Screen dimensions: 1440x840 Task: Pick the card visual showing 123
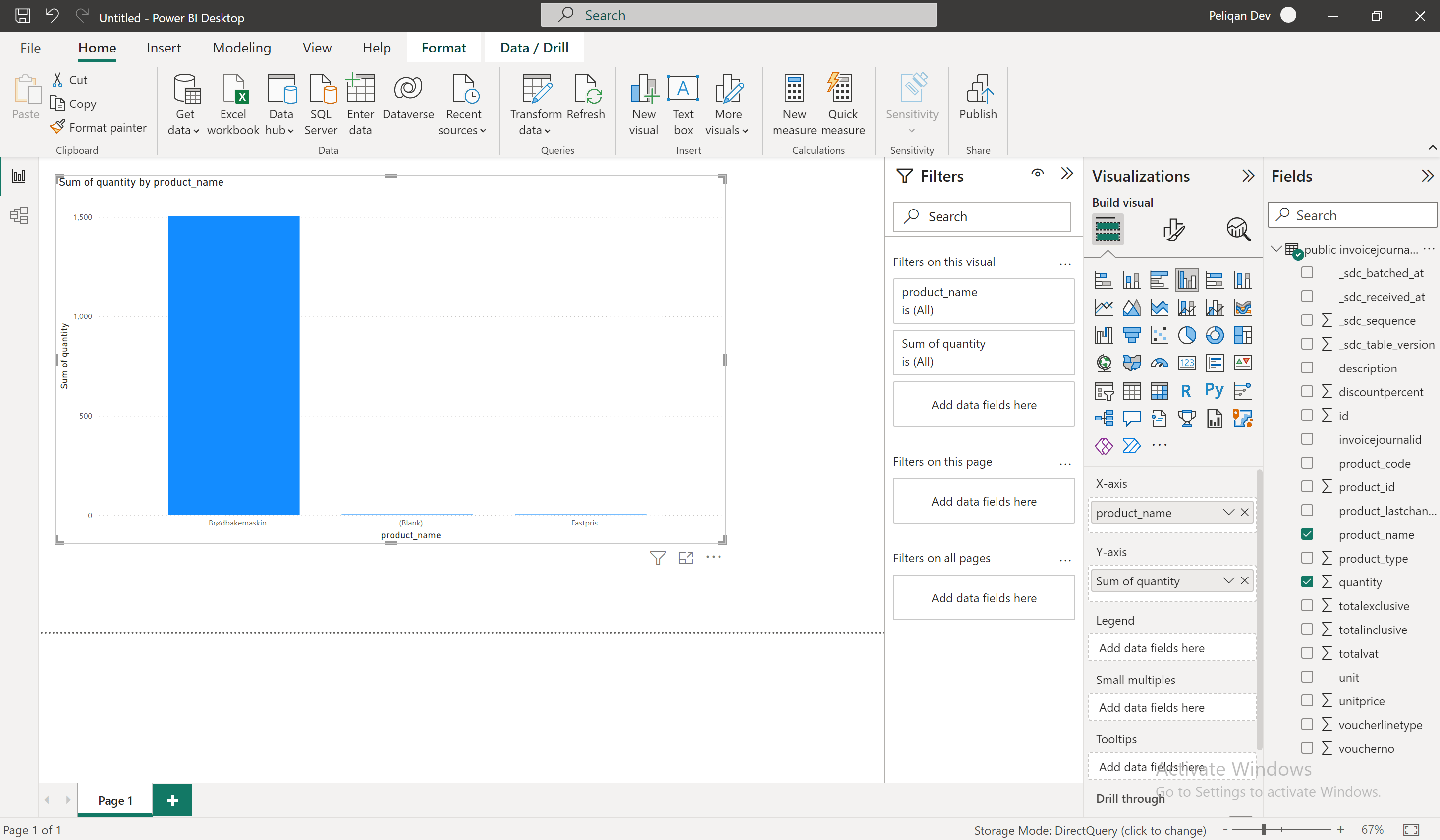(1187, 363)
